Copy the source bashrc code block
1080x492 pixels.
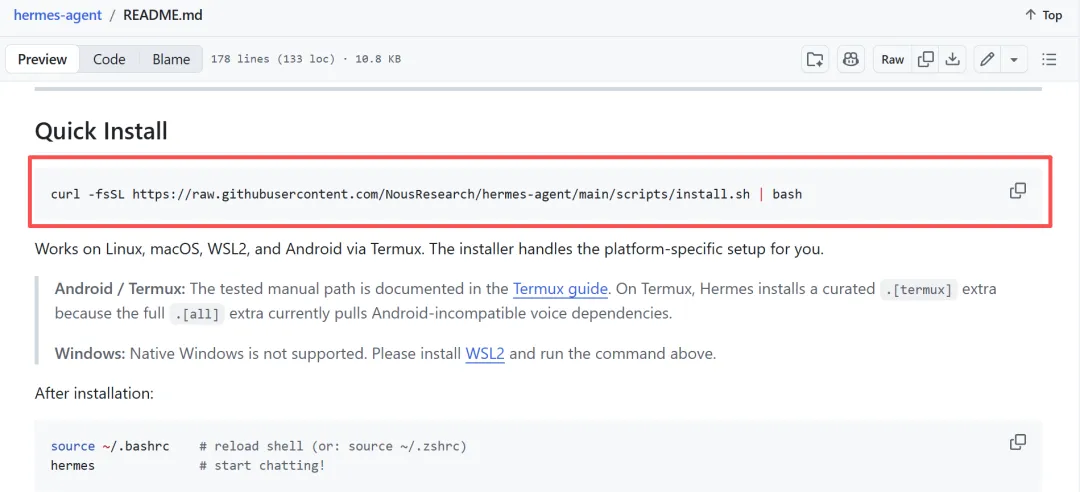[1018, 442]
